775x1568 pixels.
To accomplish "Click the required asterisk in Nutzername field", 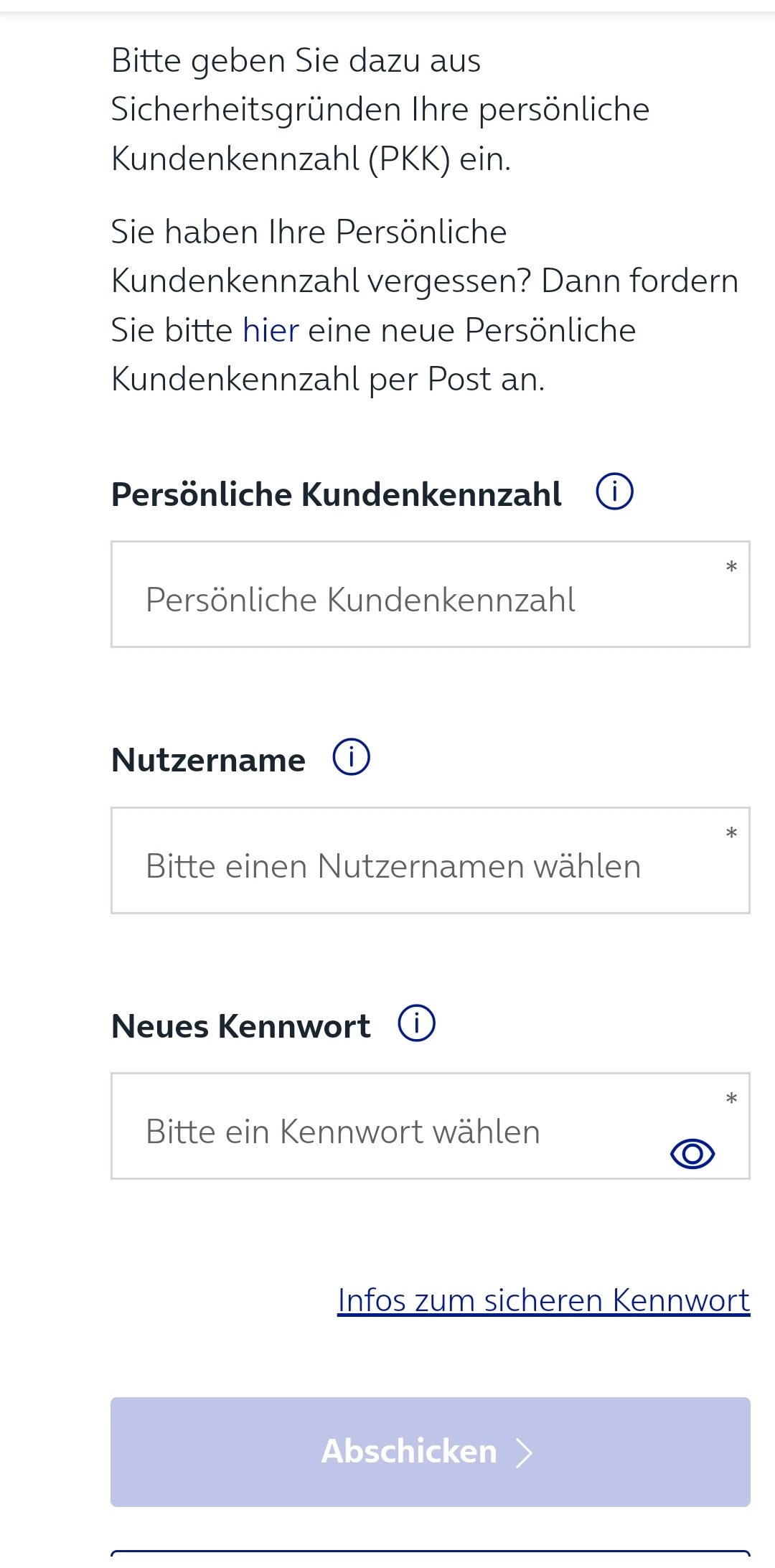I will click(x=731, y=834).
